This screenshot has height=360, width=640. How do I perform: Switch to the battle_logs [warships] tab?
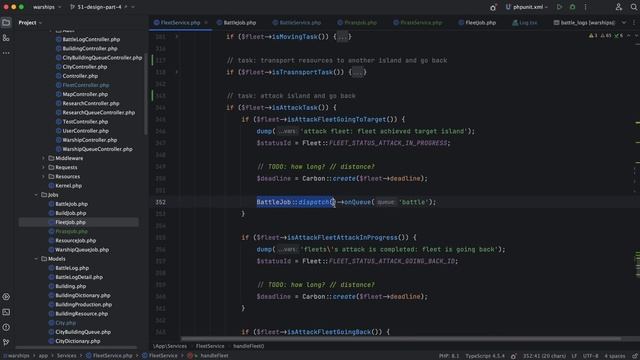point(584,23)
